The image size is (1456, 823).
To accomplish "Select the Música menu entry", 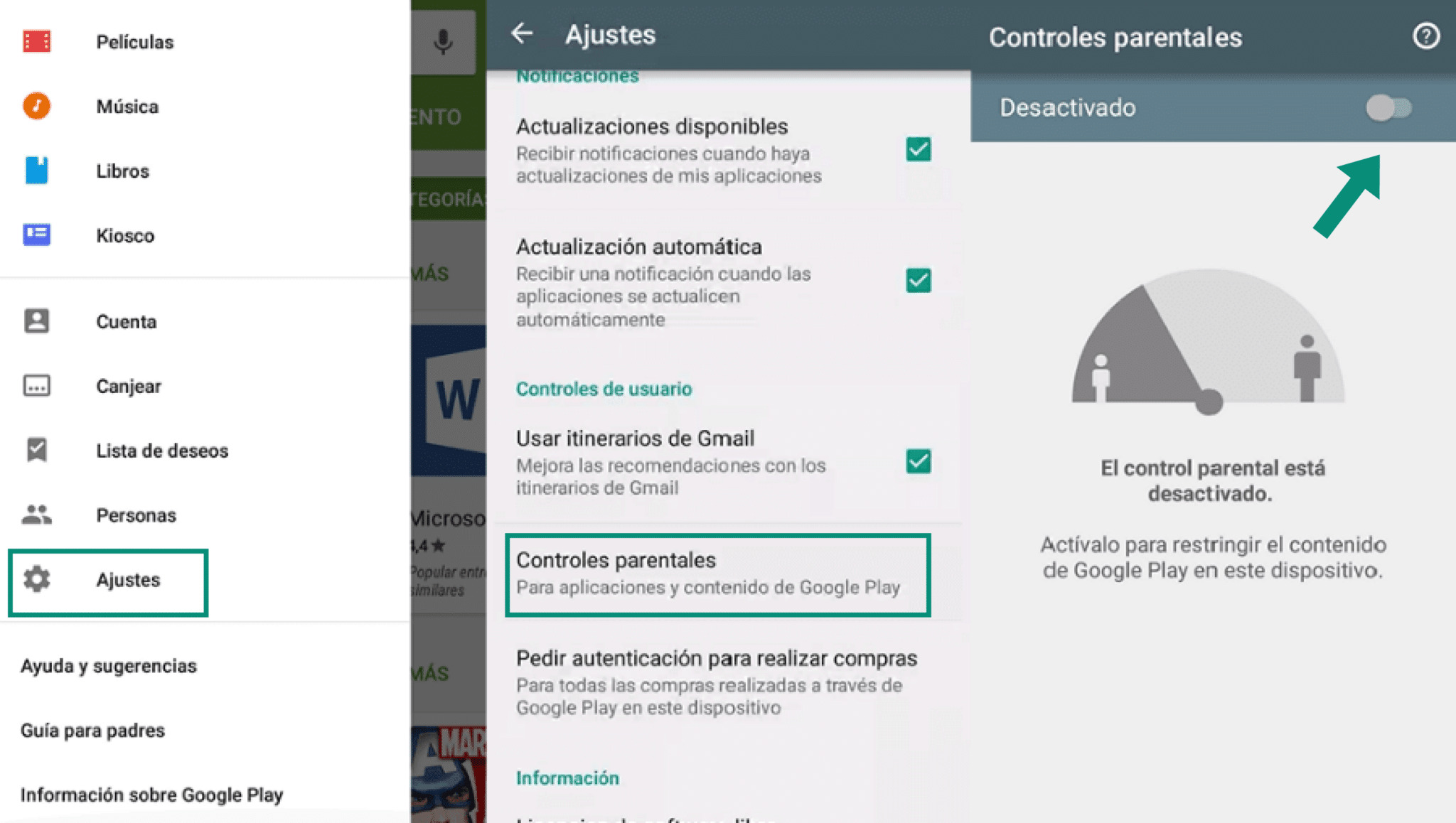I will (x=127, y=107).
